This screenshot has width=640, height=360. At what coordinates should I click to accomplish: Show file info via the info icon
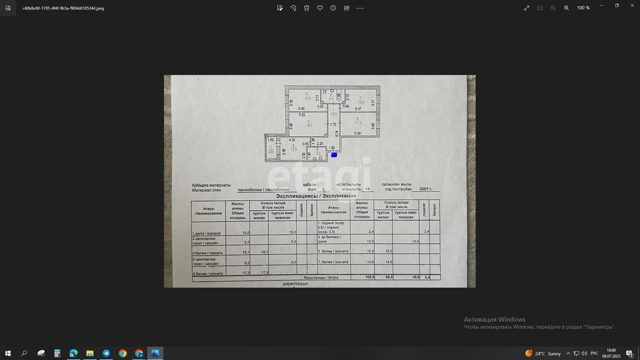(x=333, y=8)
